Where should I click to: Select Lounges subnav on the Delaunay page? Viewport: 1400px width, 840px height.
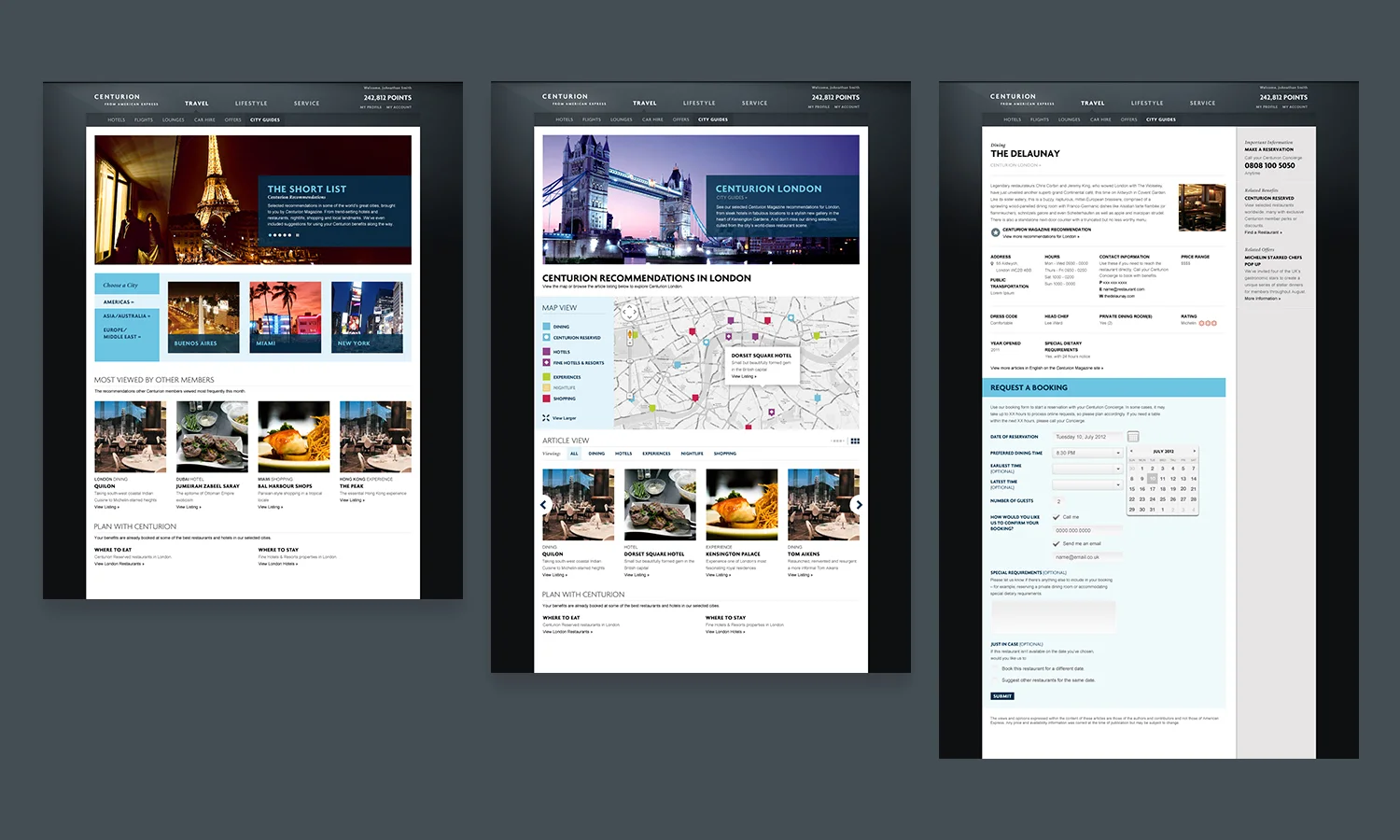click(x=1070, y=119)
